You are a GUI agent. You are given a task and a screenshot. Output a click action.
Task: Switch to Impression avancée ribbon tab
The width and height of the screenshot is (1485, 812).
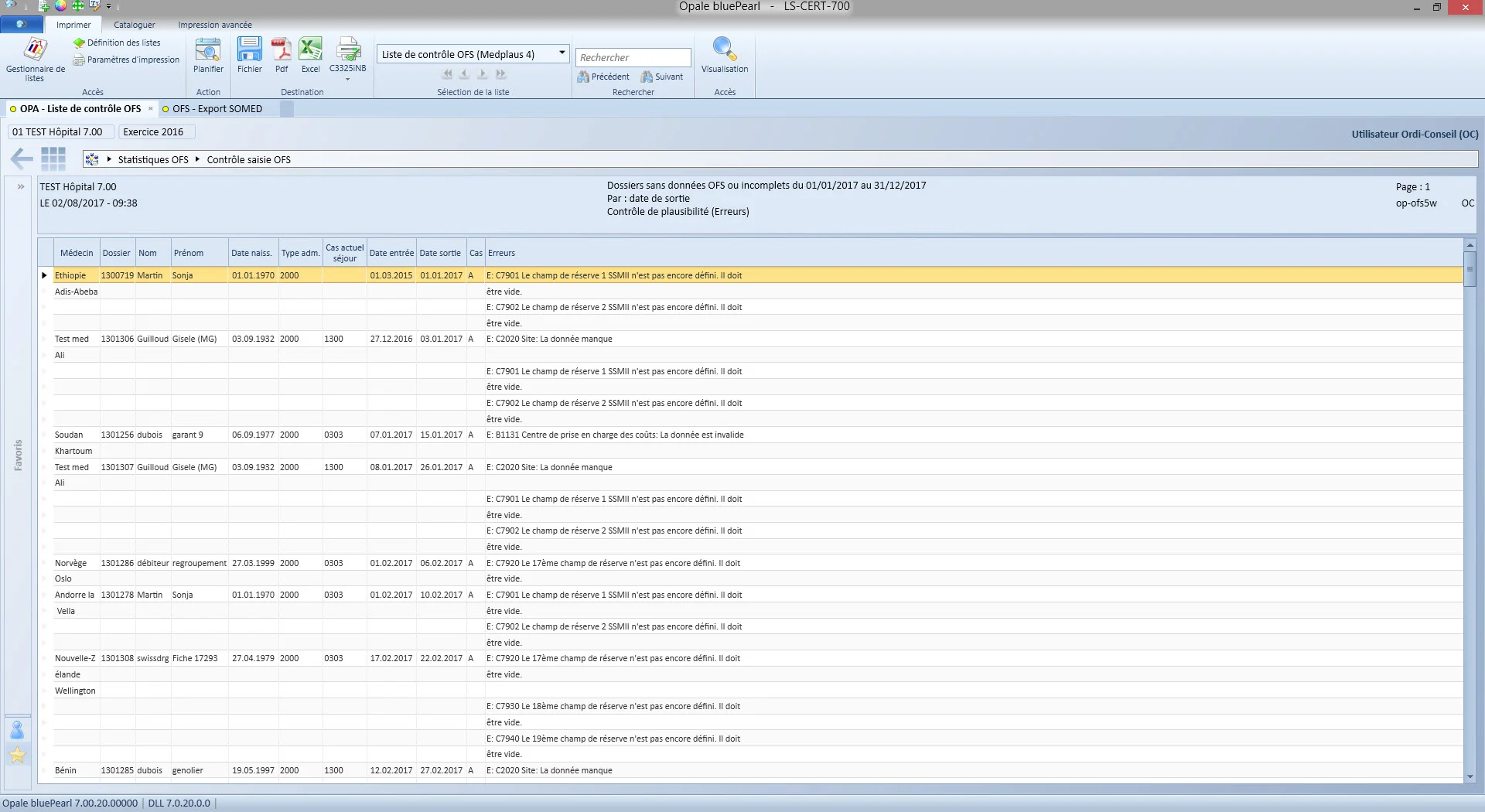[x=214, y=25]
